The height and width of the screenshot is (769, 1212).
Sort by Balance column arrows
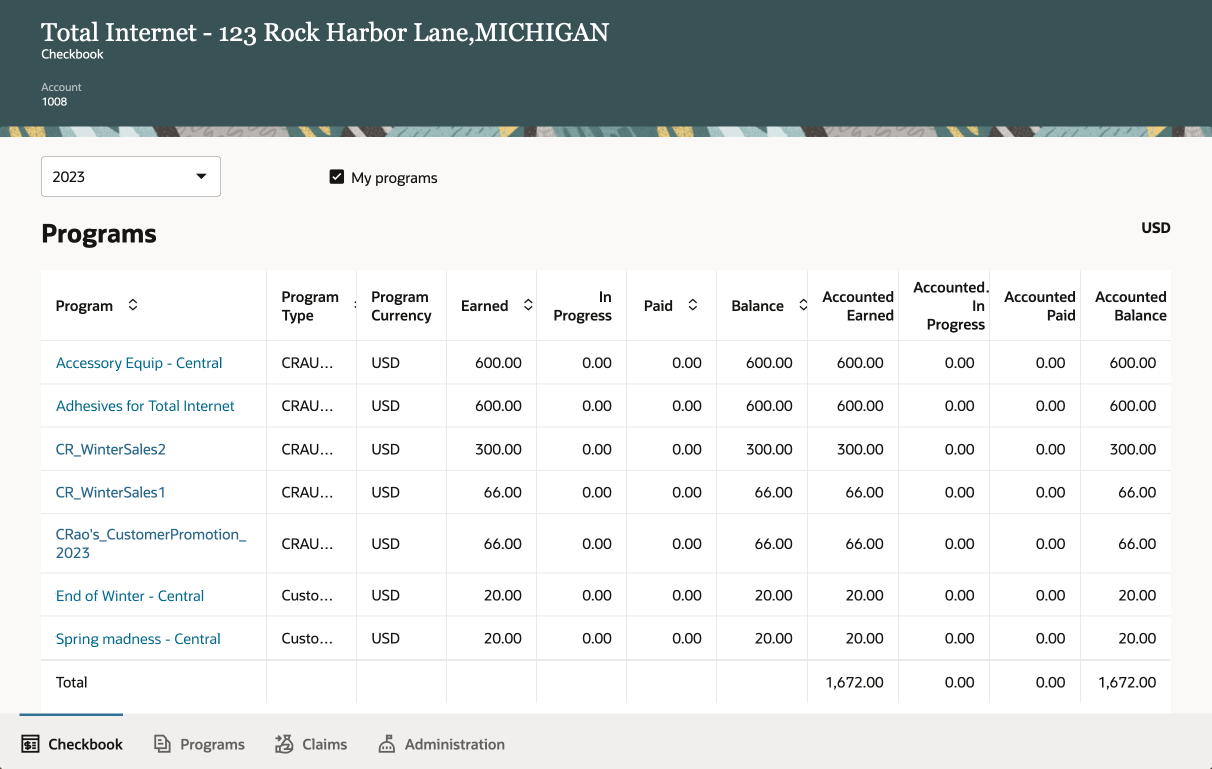coord(802,305)
